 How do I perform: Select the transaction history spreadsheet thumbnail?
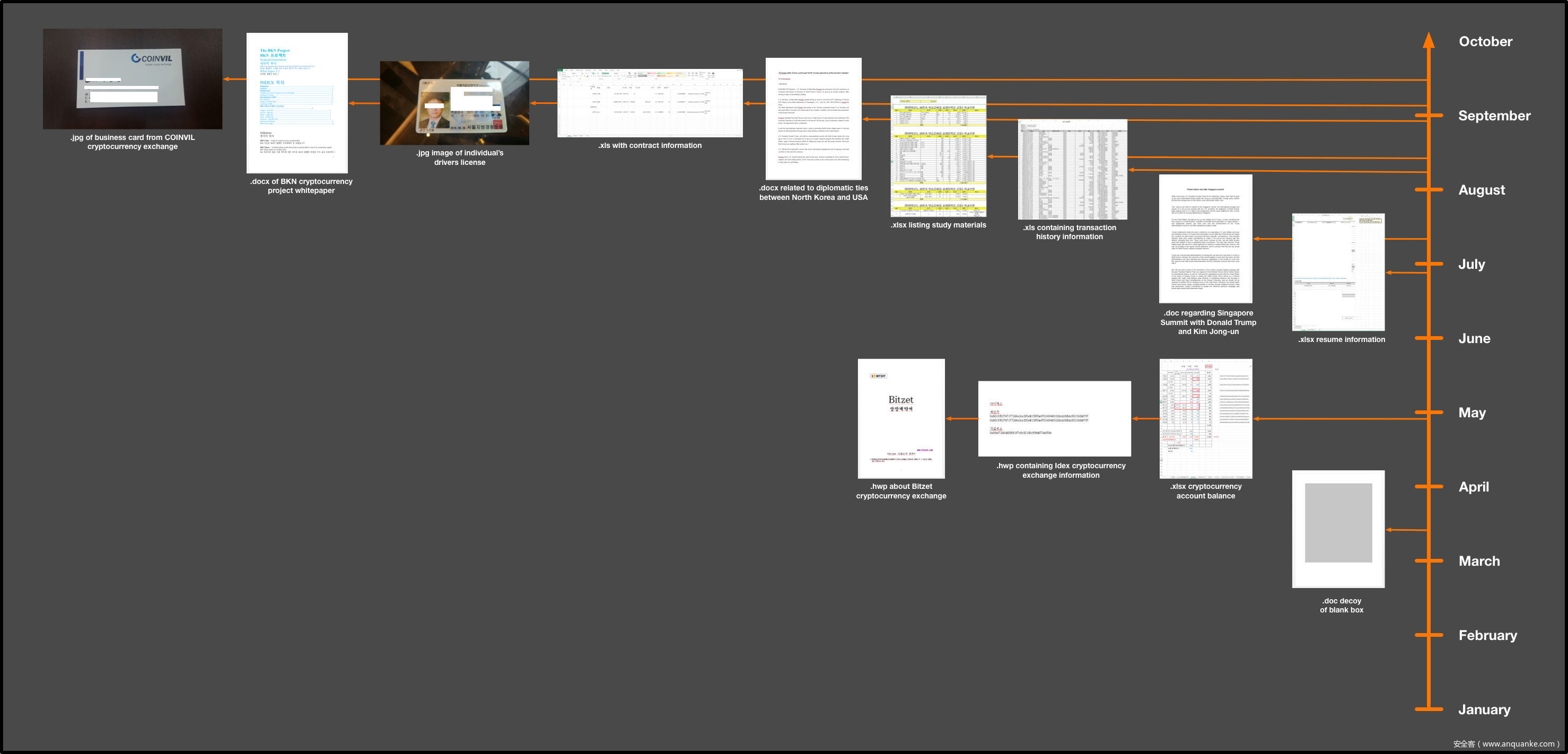pos(1072,169)
